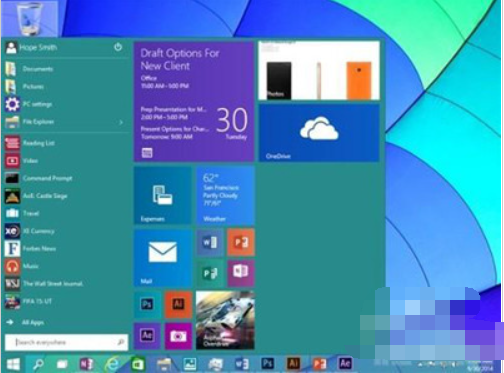
Task: Launch Word from the small Start tile
Action: point(210,243)
